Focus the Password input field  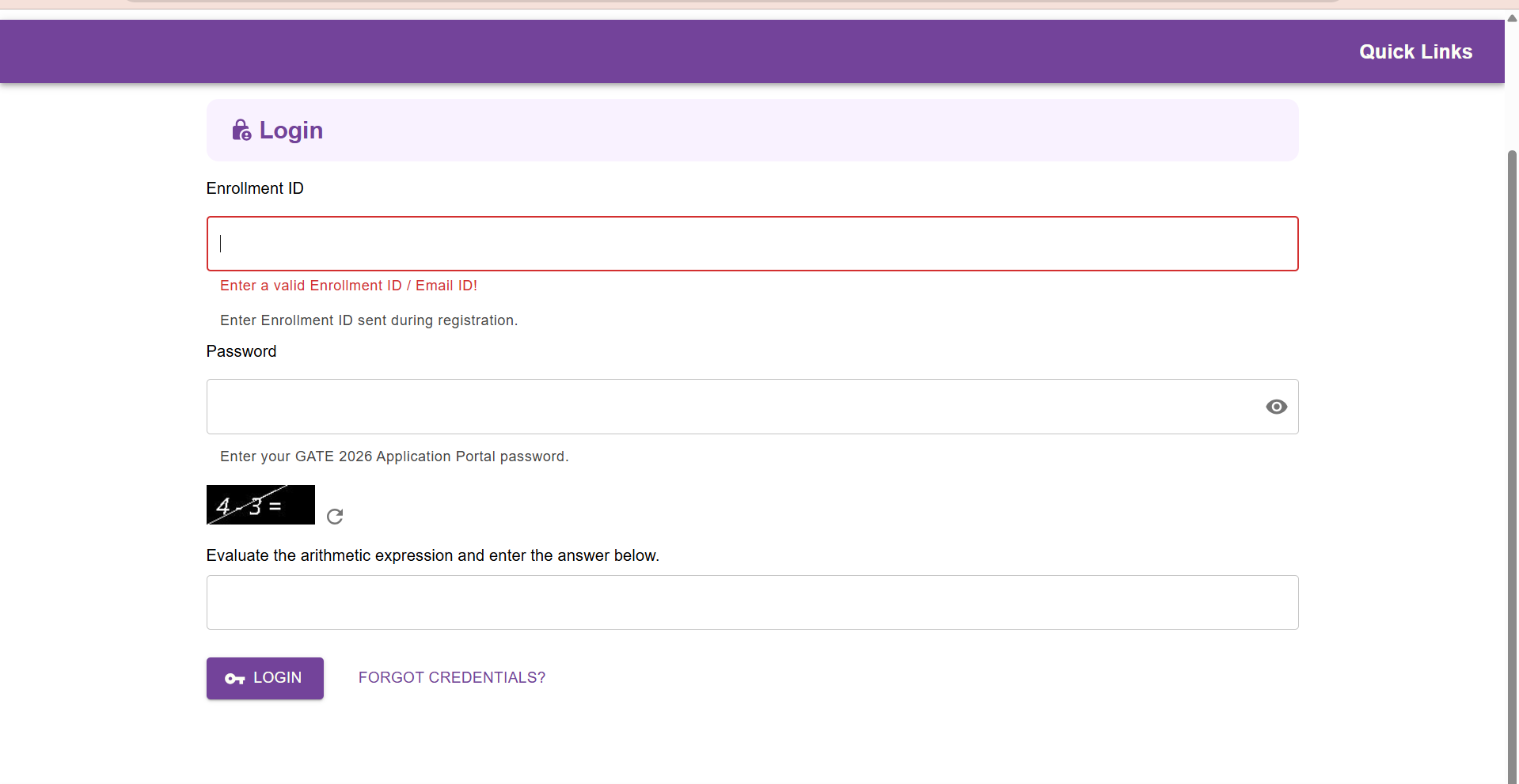(728, 407)
